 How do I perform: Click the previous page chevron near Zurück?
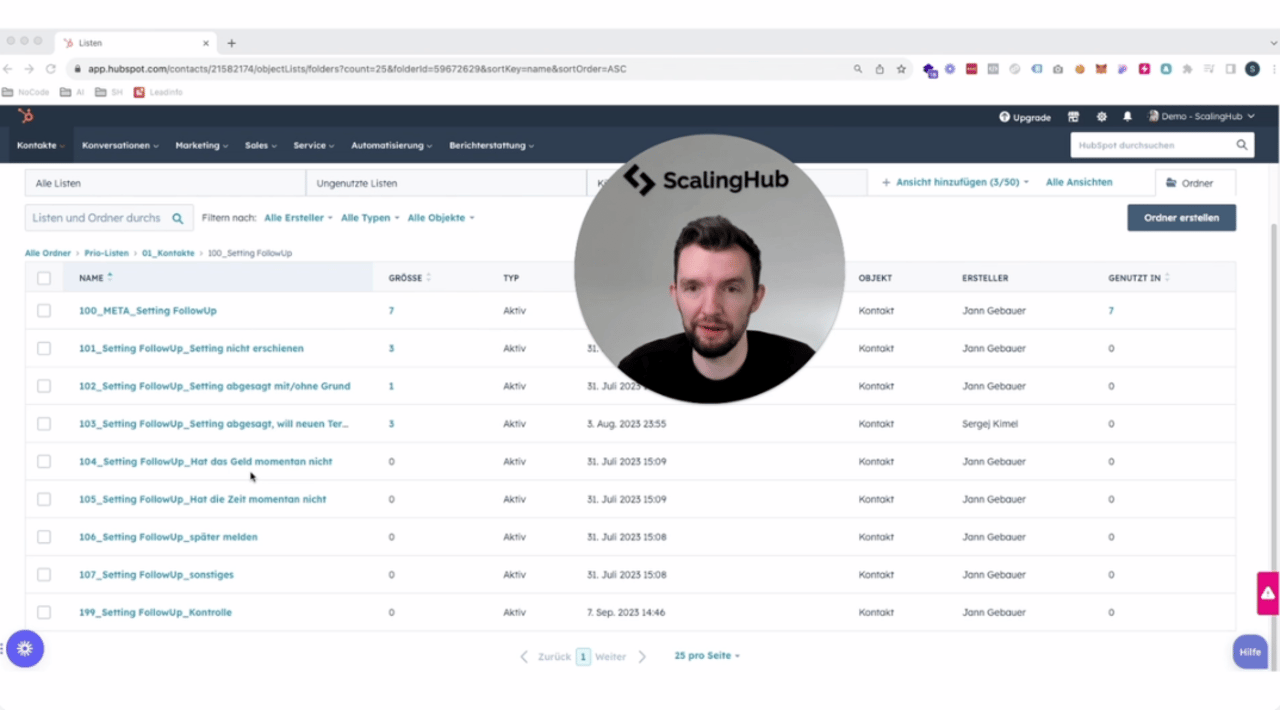pyautogui.click(x=524, y=657)
